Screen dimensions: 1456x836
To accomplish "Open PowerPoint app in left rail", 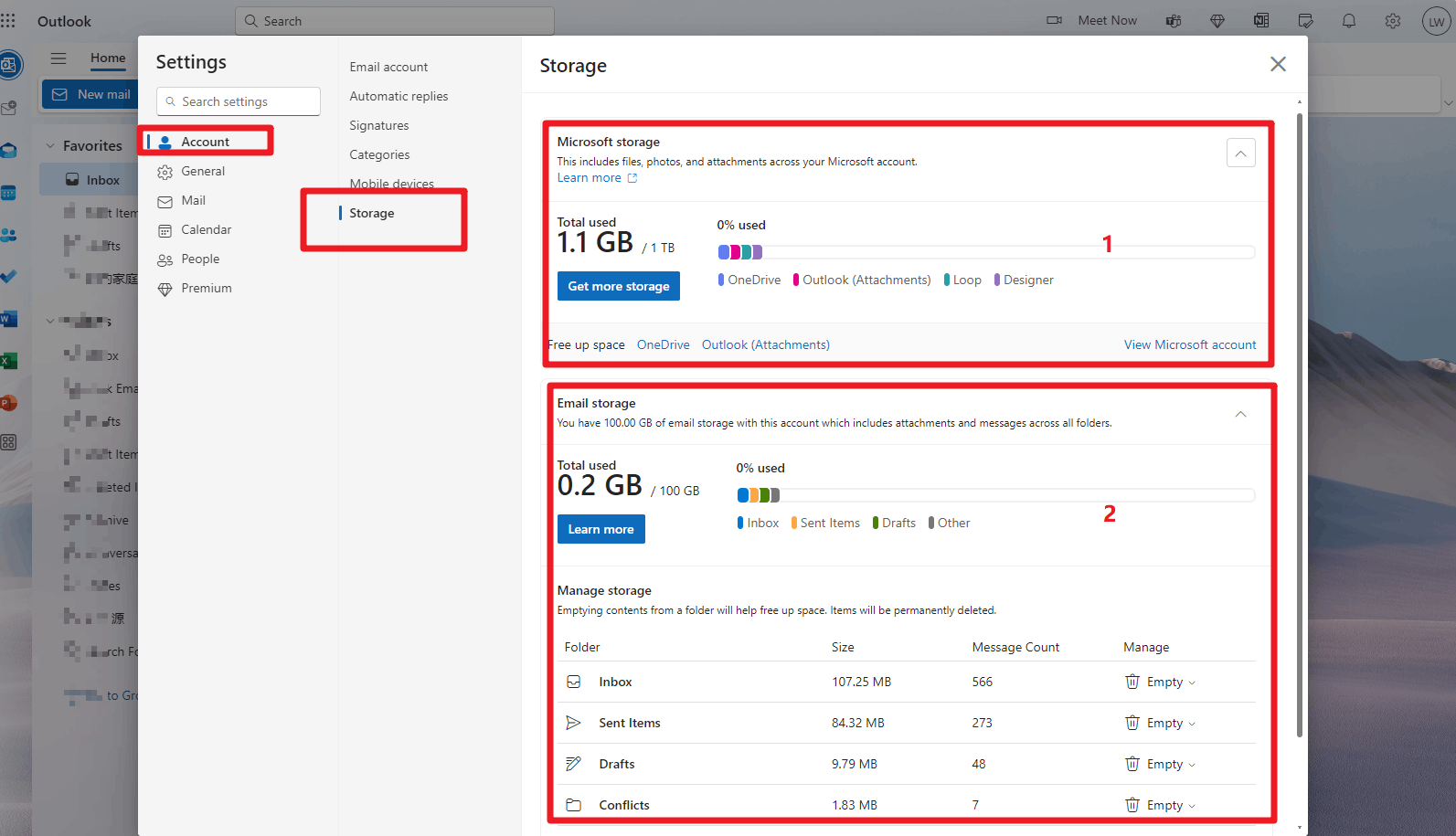I will coord(8,403).
